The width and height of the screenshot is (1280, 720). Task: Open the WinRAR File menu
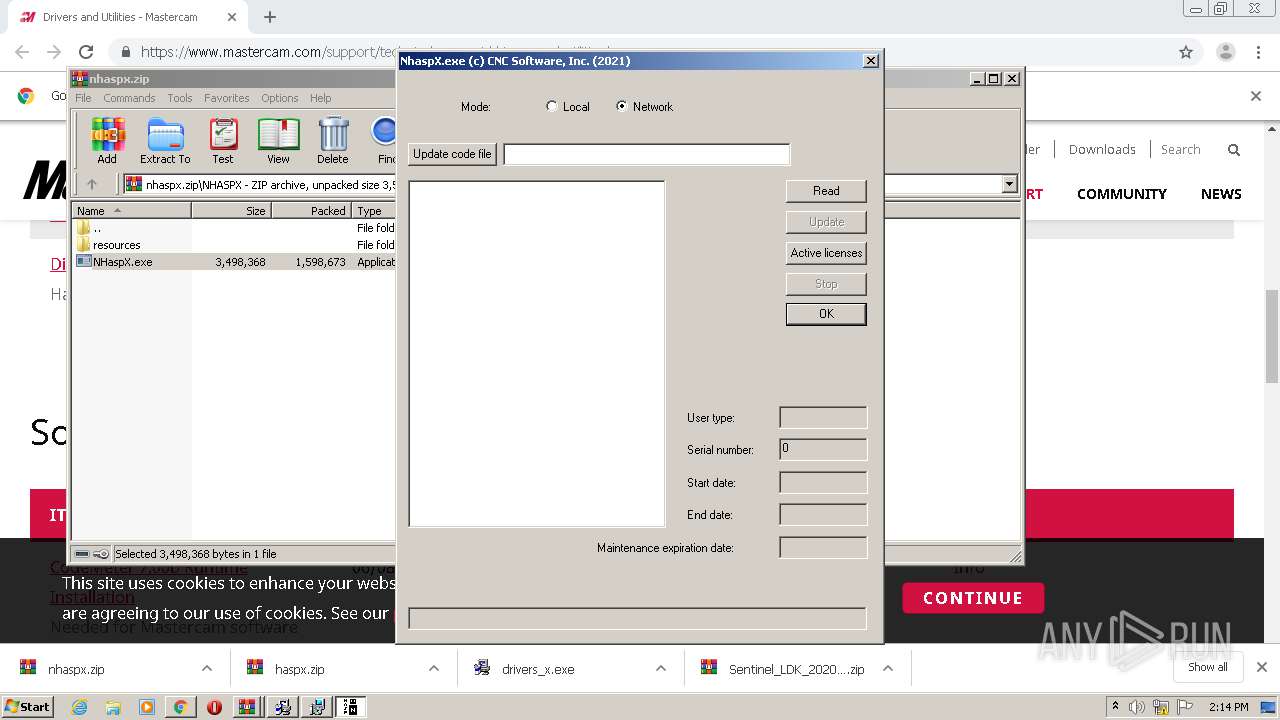83,98
